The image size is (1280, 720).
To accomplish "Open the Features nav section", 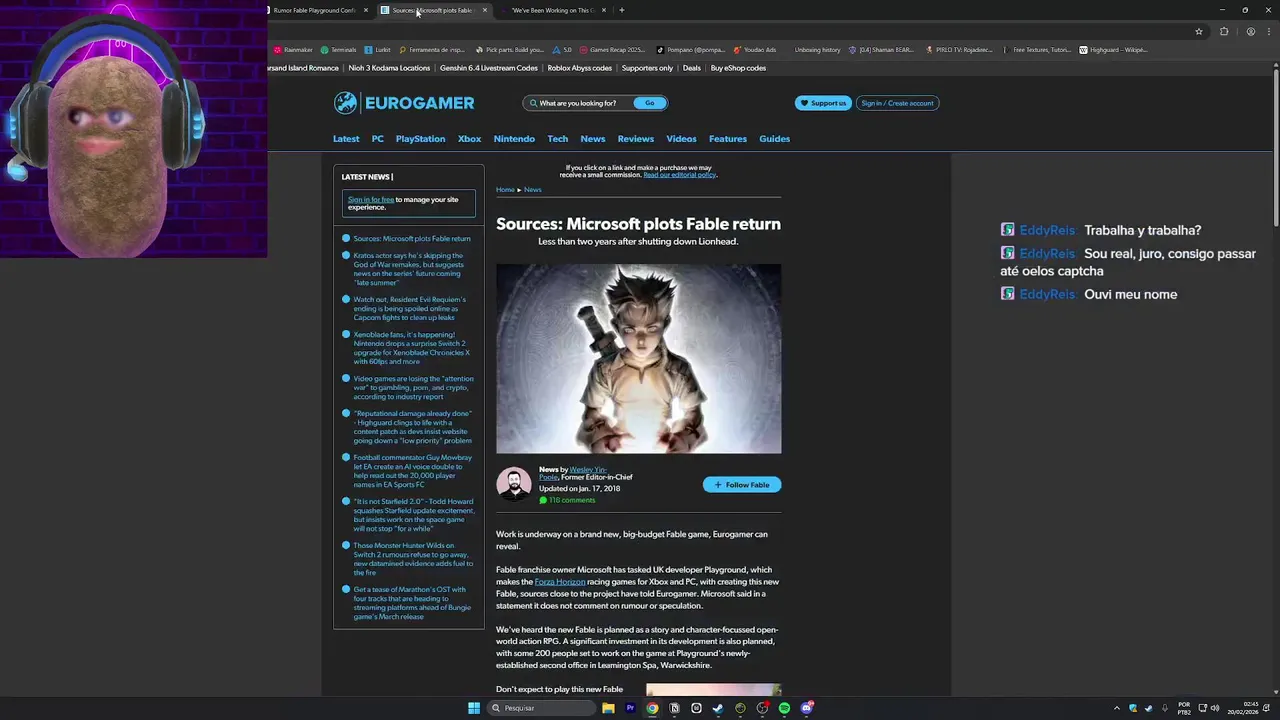I will tap(728, 139).
